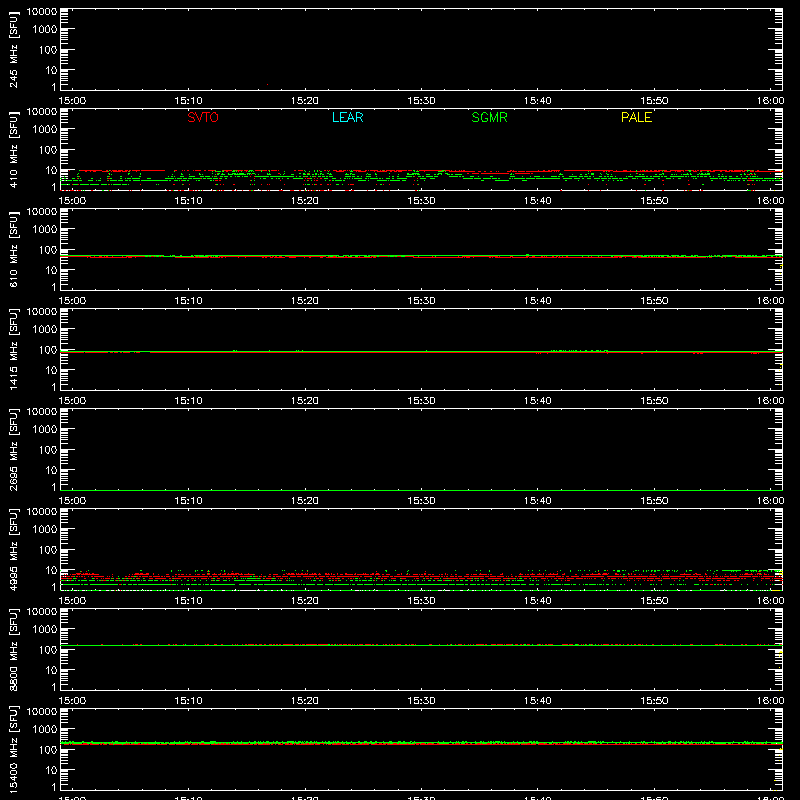Click the 16:00 label under the 610 MHz plot
800x800 pixels.
click(770, 301)
